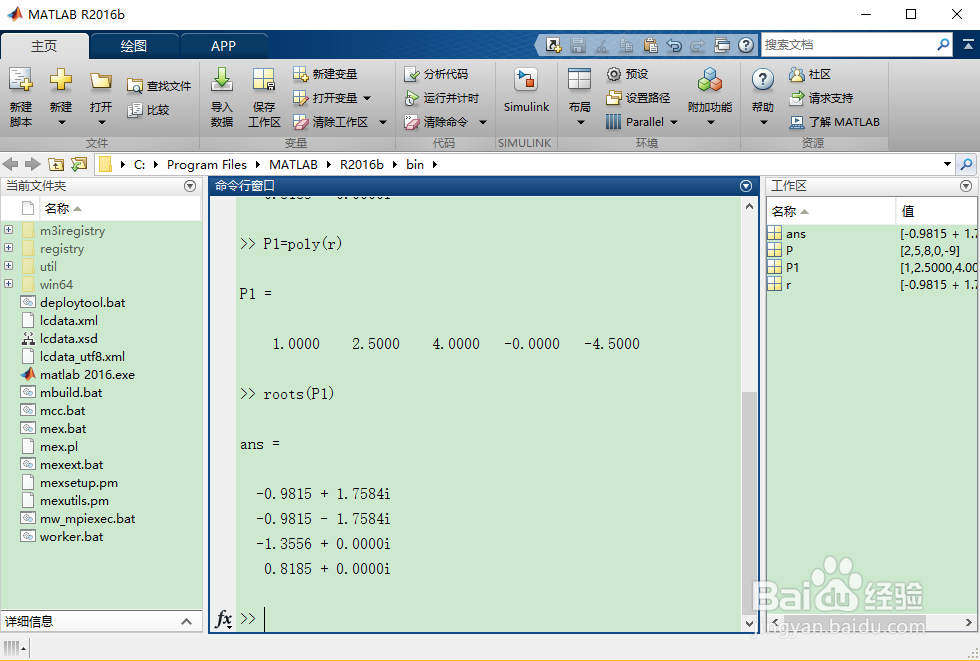Select lcdata.xsd file
The height and width of the screenshot is (661, 980).
coord(69,339)
